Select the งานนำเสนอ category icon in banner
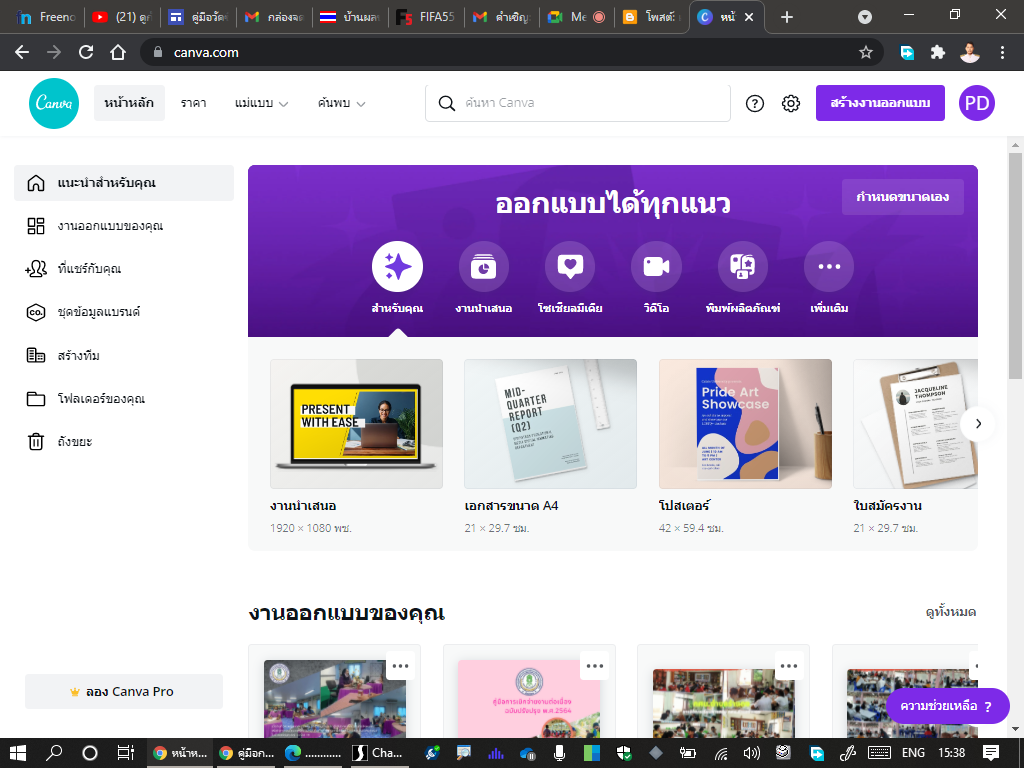This screenshot has width=1024, height=768. 483,266
